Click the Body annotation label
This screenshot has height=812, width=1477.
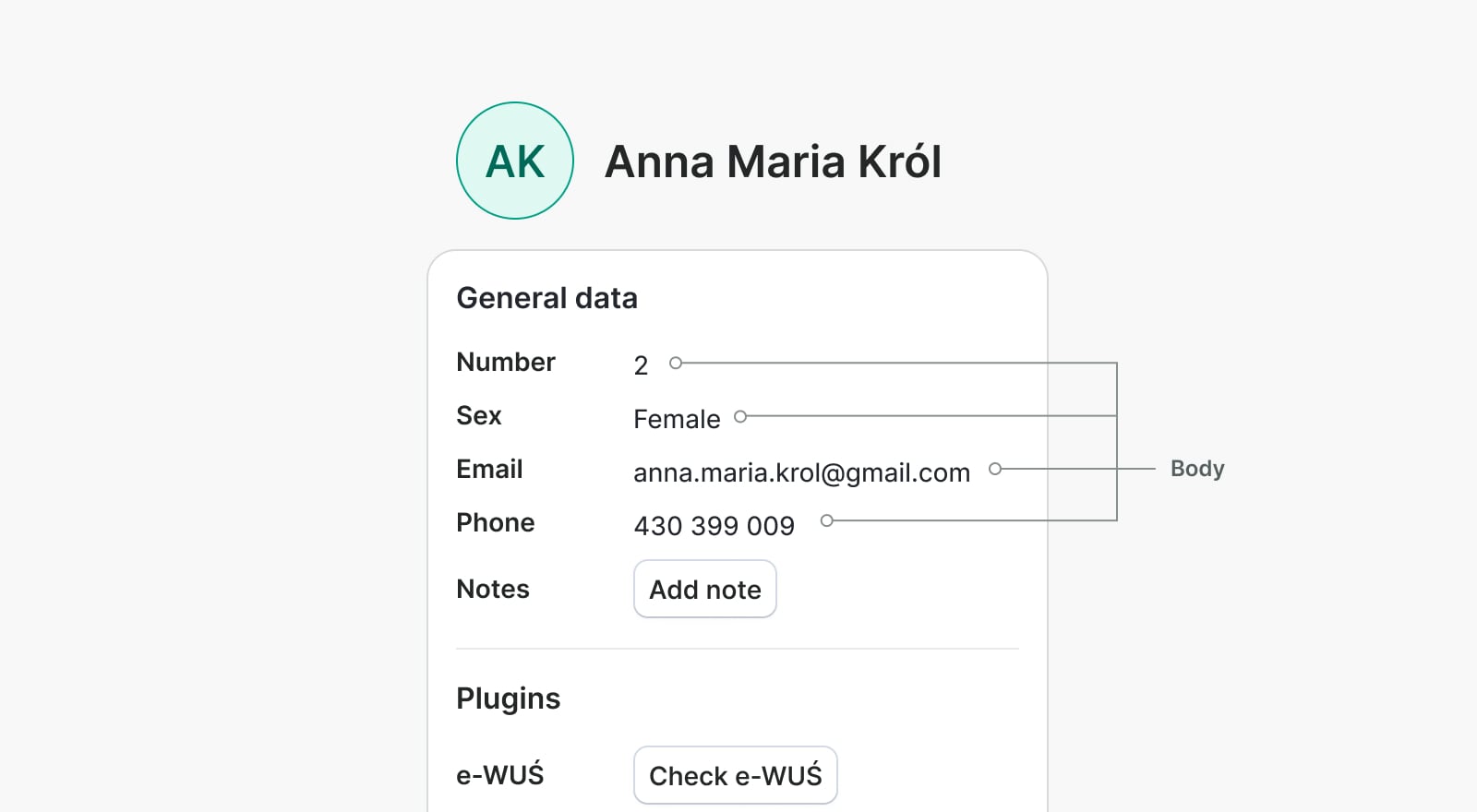pyautogui.click(x=1197, y=469)
